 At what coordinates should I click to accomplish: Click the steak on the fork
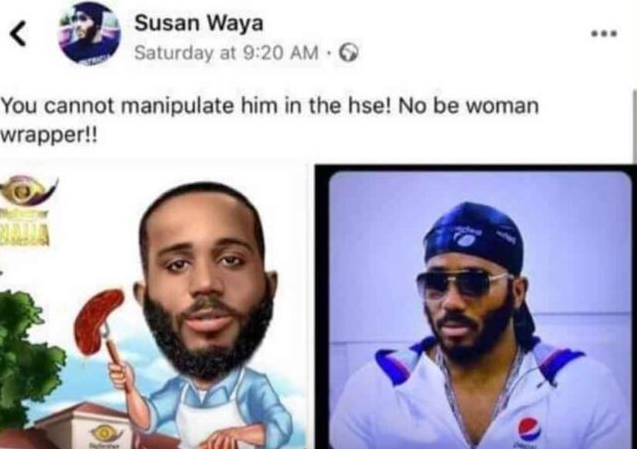tap(98, 319)
